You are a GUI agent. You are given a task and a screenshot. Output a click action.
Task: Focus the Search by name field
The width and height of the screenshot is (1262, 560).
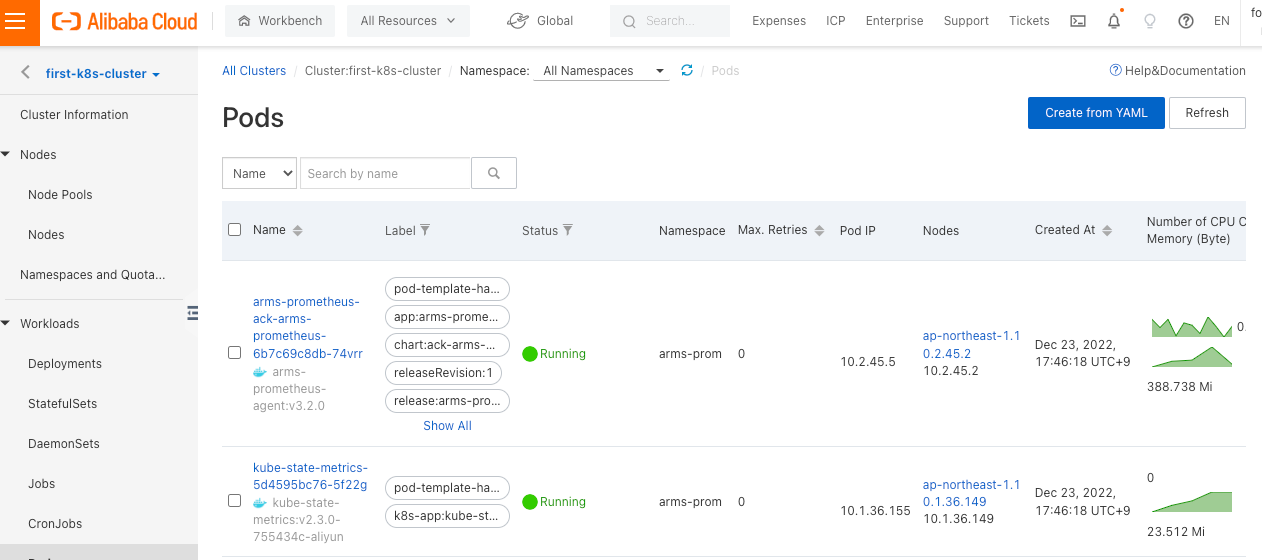tap(385, 173)
